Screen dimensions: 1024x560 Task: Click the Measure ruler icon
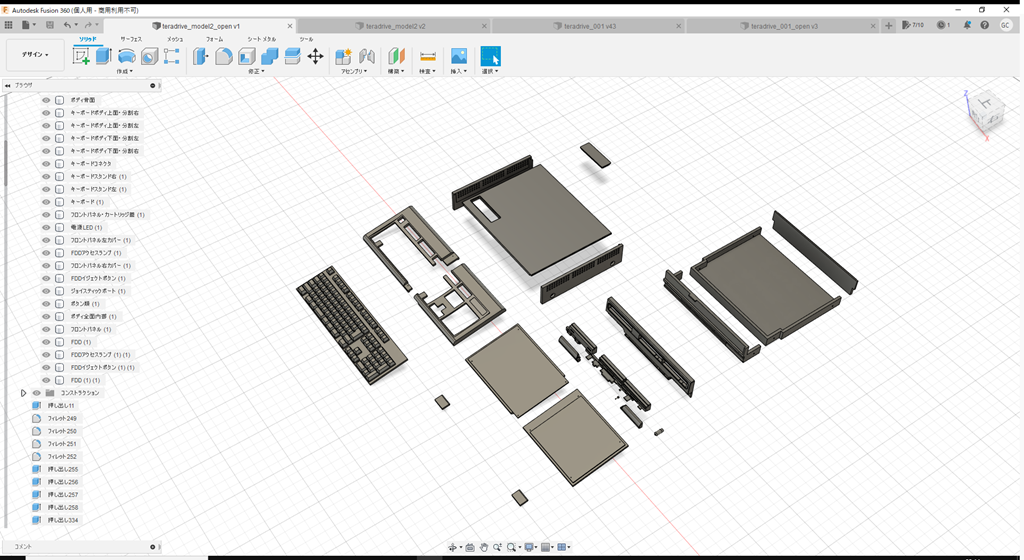click(427, 57)
